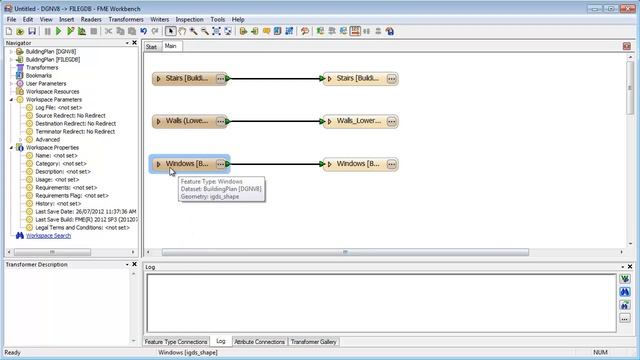Switch to the Transformer Gallery tab
The height and width of the screenshot is (360, 640).
[313, 342]
